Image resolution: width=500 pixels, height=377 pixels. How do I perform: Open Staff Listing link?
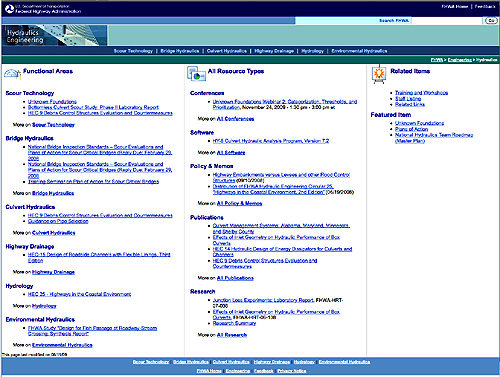click(408, 99)
